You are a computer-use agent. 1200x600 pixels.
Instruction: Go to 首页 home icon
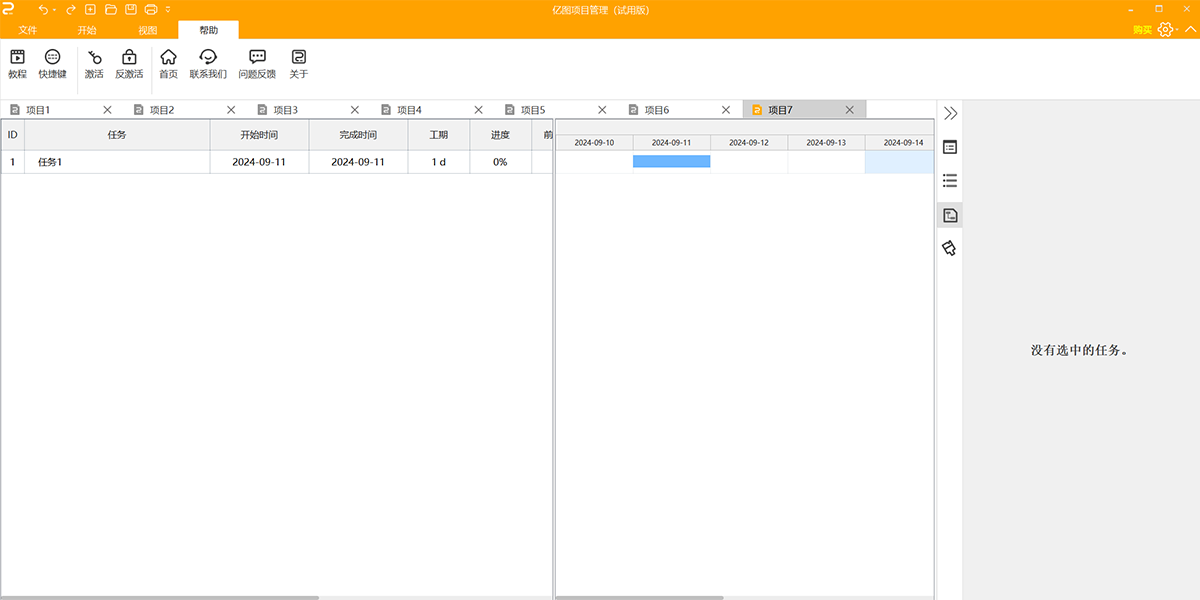click(x=168, y=64)
